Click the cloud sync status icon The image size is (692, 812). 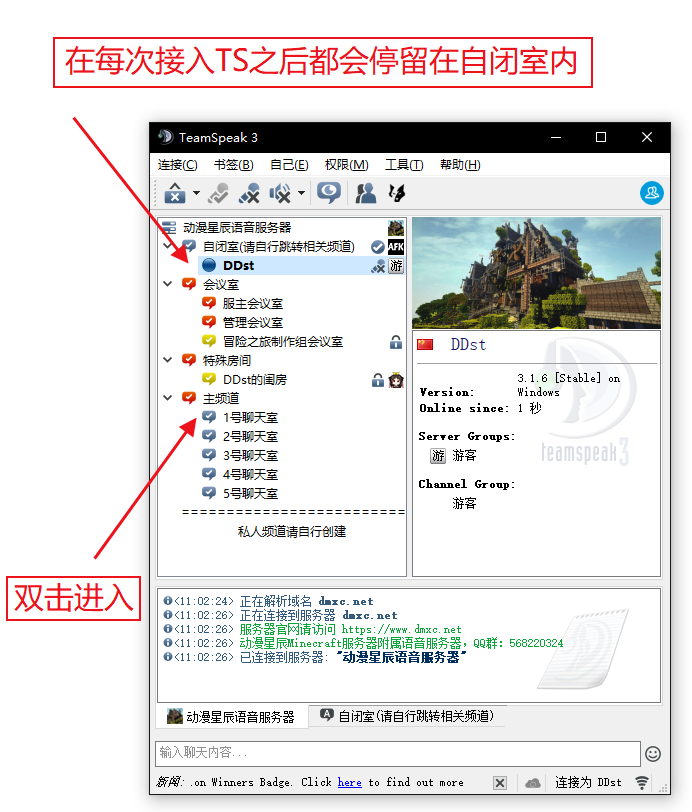(x=533, y=782)
